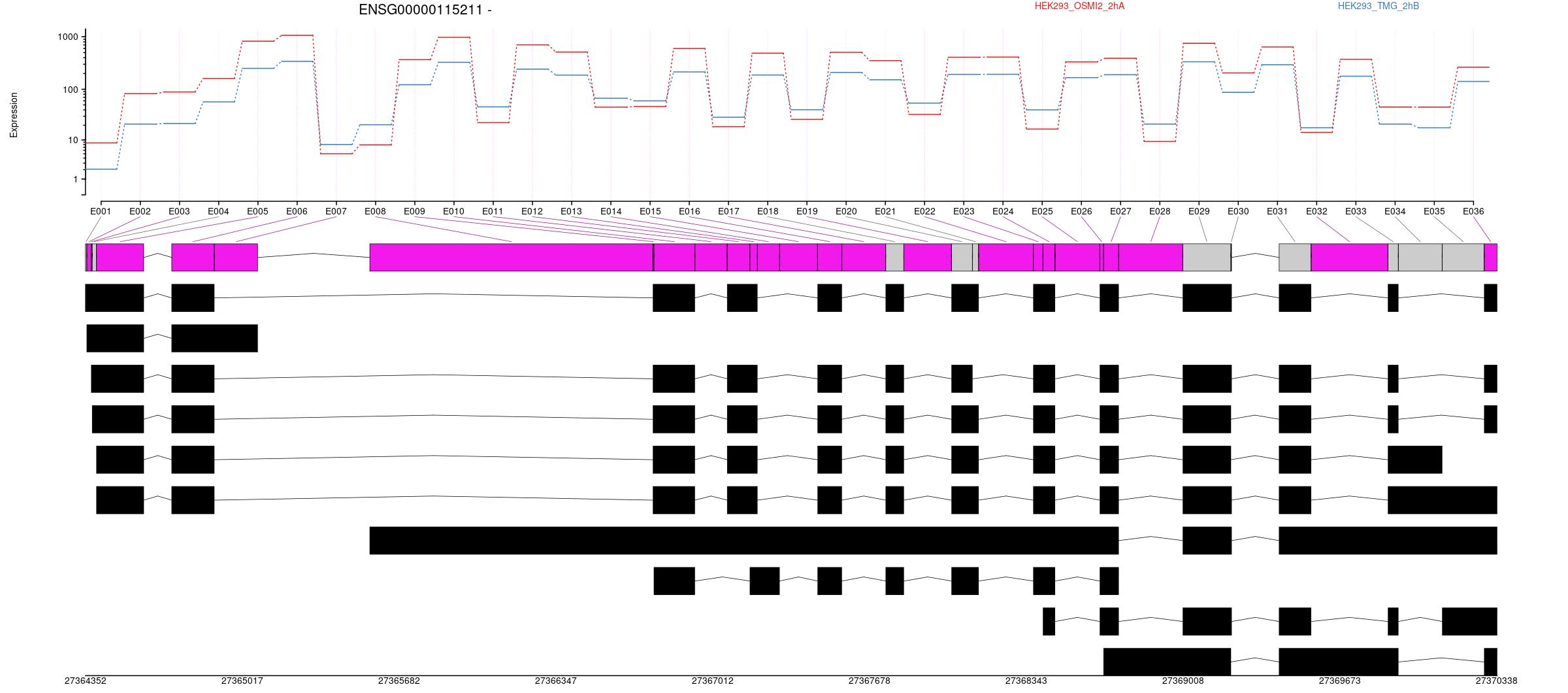Viewport: 1568px width, 693px height.
Task: Click the exon label E002
Action: (140, 211)
